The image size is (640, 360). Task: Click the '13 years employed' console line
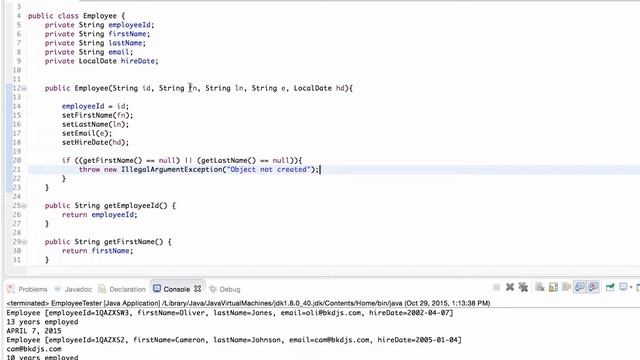click(x=42, y=322)
